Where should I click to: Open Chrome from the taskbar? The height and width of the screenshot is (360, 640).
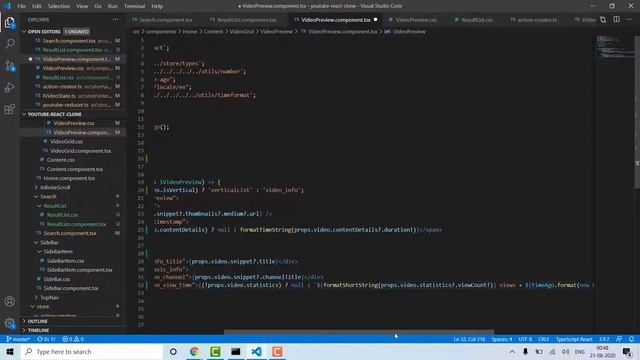pos(194,351)
